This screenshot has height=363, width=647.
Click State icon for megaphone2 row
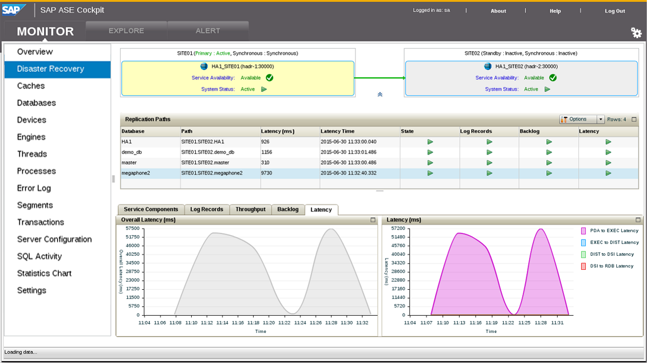tap(430, 173)
